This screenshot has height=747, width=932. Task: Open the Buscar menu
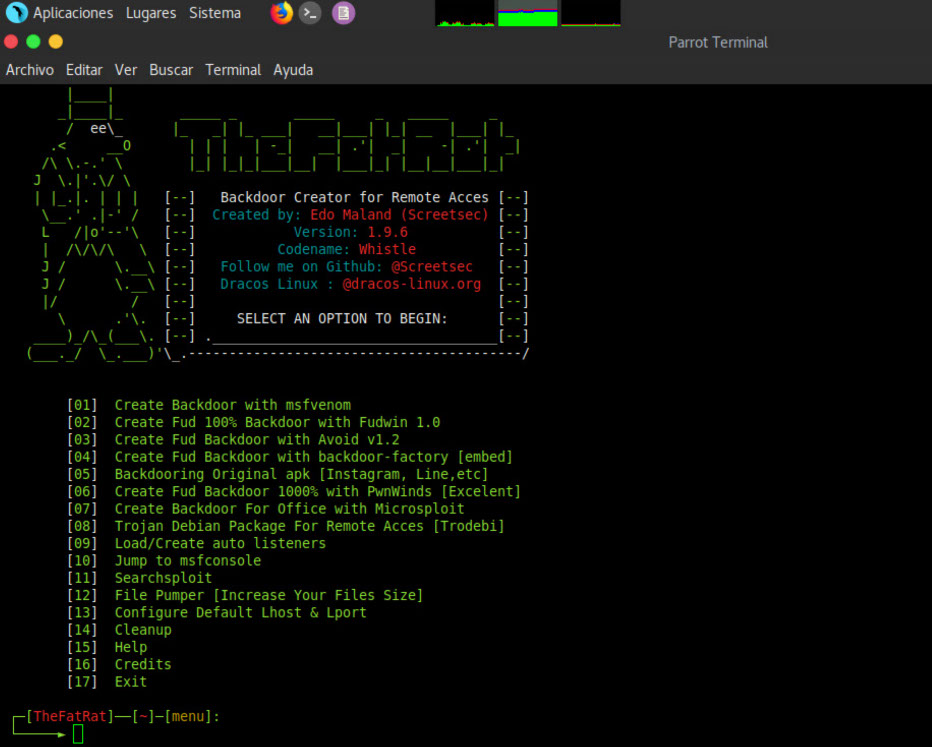[171, 70]
